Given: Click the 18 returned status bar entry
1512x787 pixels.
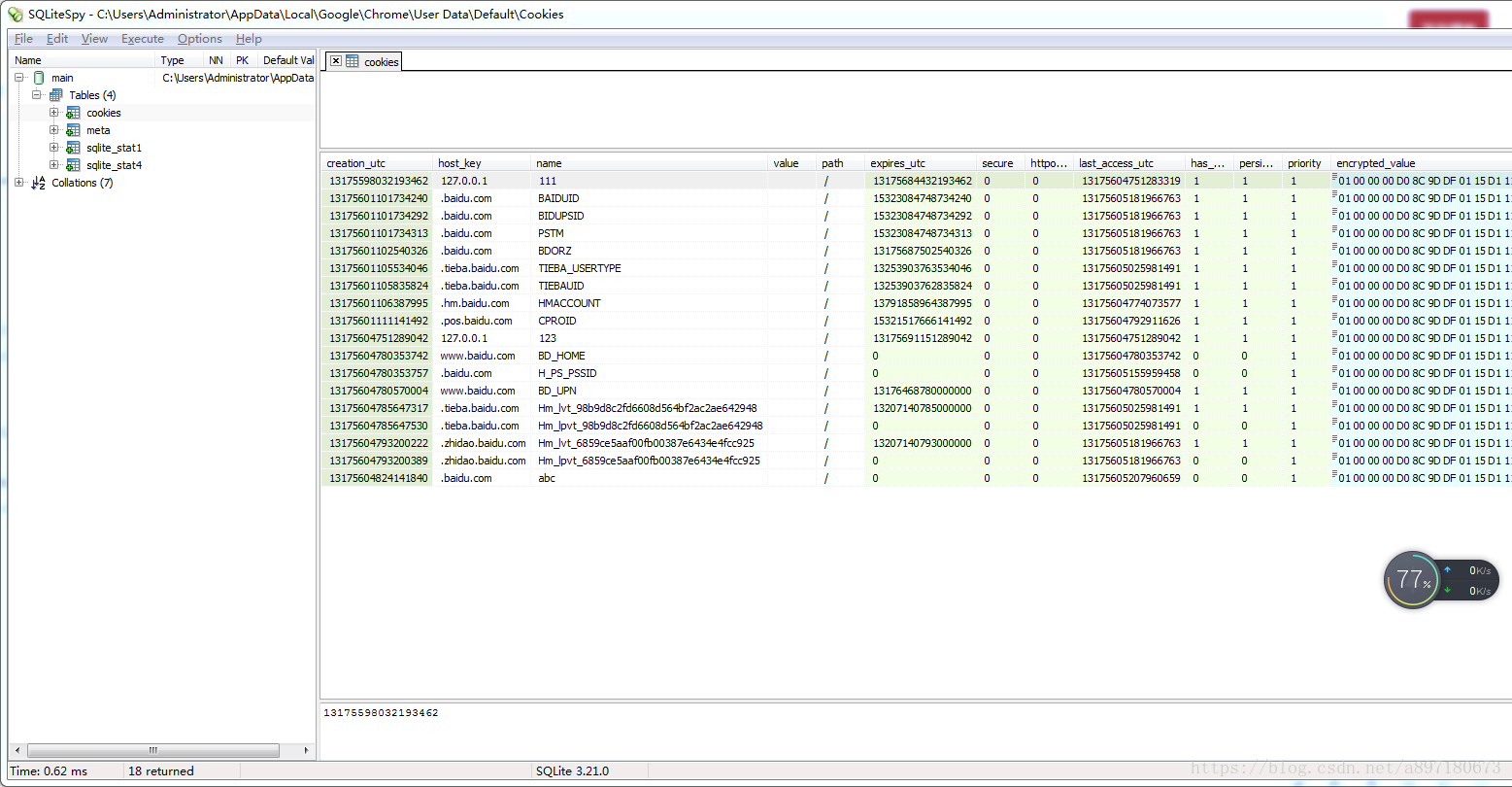Looking at the screenshot, I should coord(163,771).
